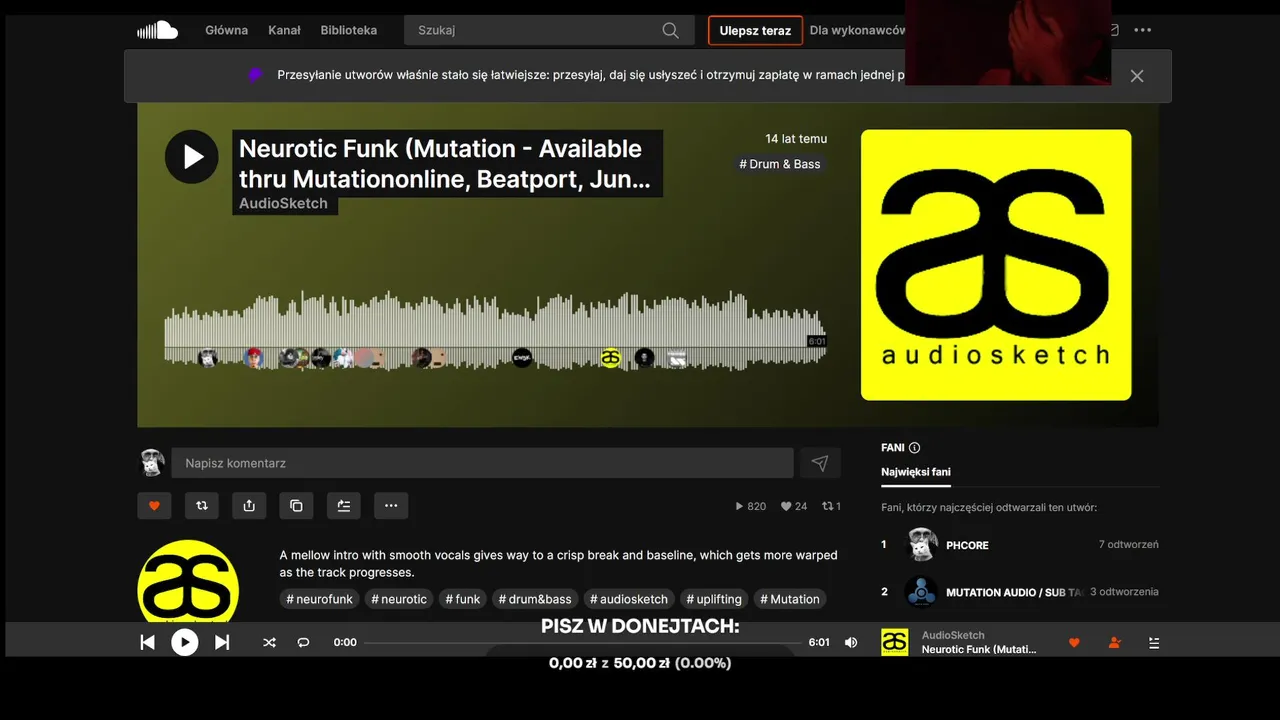
Task: Click the Drum & Bass genre tag
Action: (780, 164)
